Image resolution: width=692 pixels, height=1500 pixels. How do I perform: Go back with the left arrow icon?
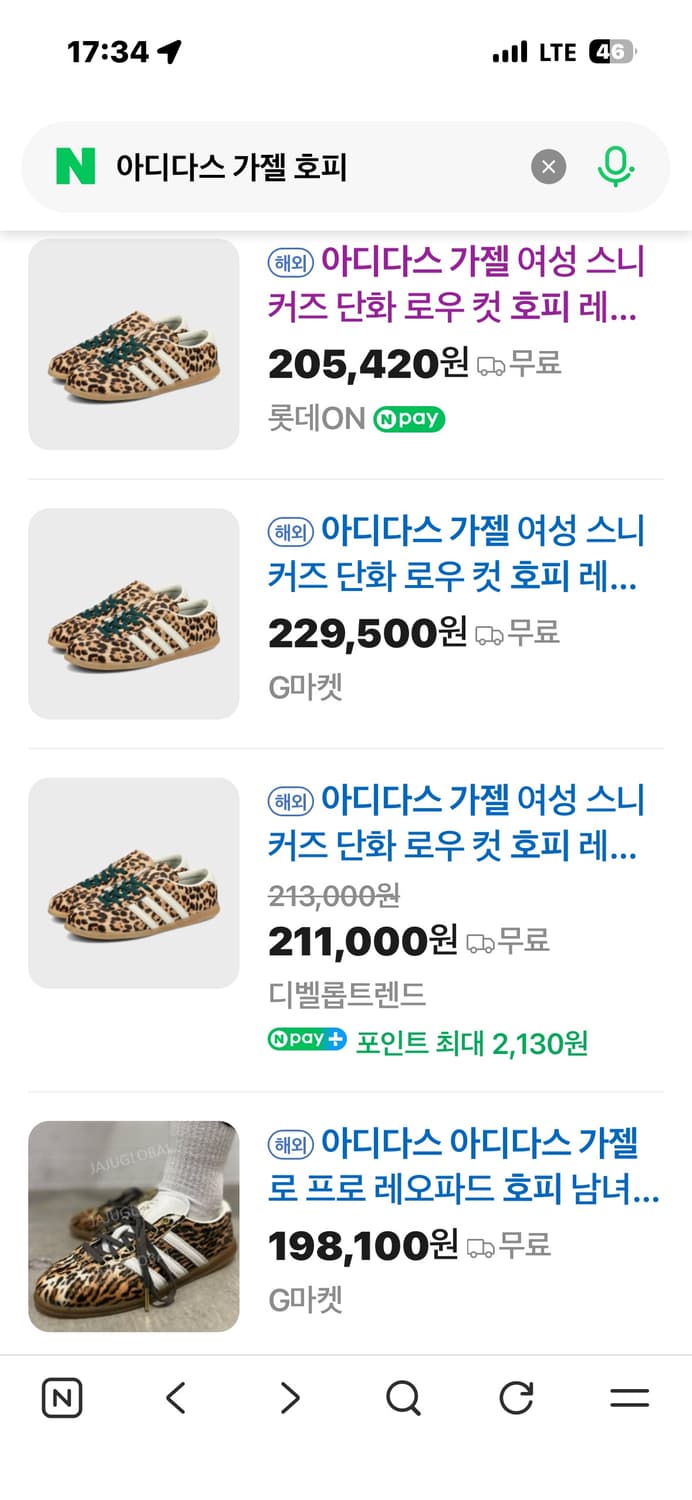pyautogui.click(x=175, y=1398)
